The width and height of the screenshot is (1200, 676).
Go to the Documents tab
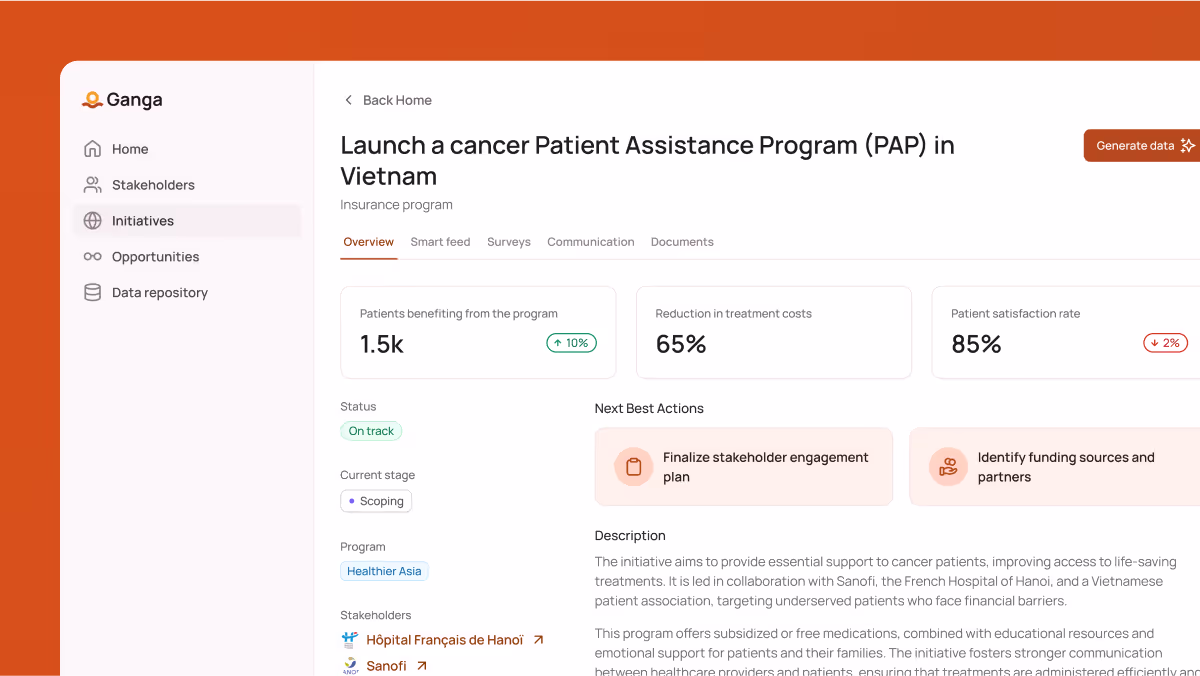[x=682, y=242]
